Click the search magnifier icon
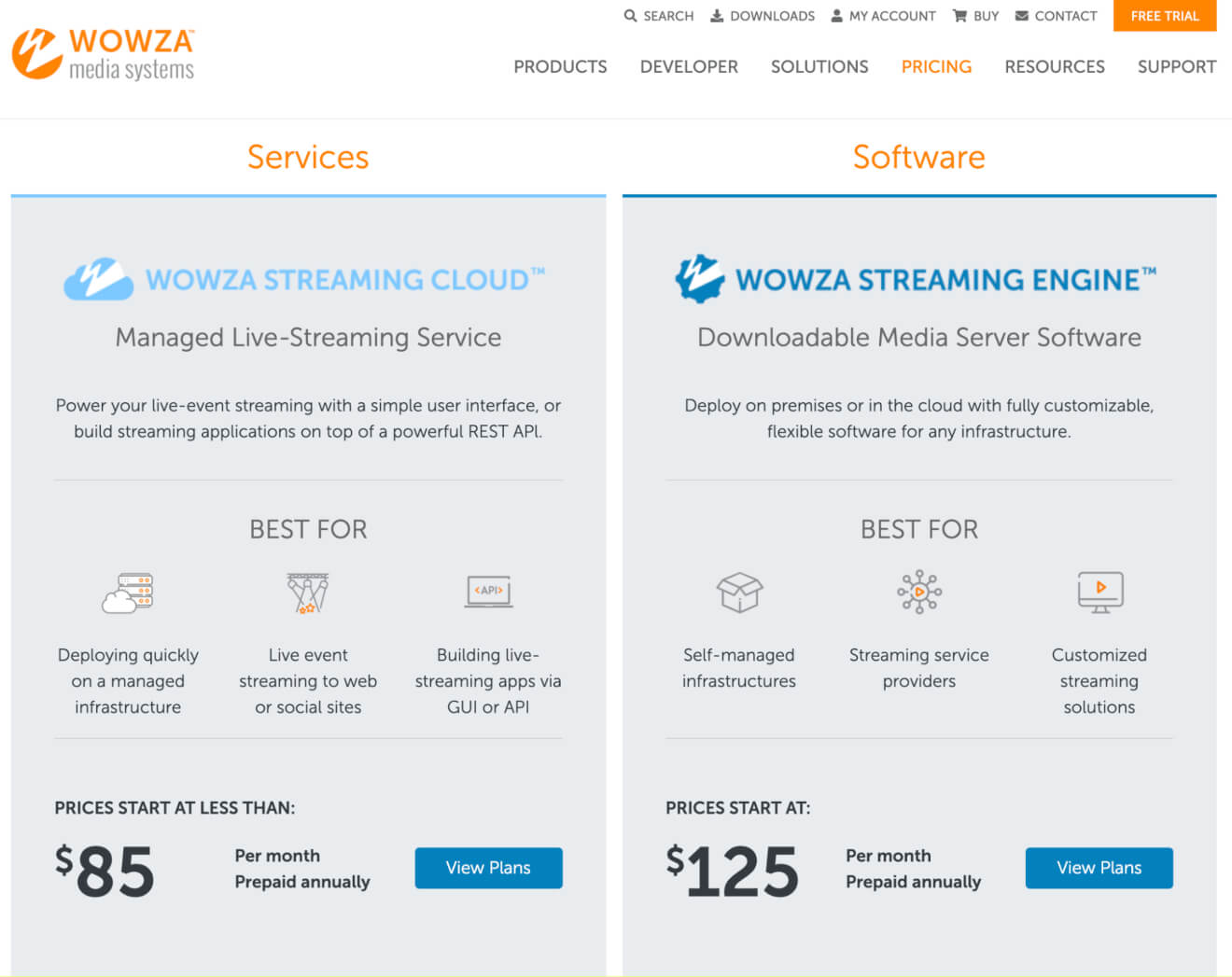Screen dimensions: 1232x977 (x=631, y=16)
